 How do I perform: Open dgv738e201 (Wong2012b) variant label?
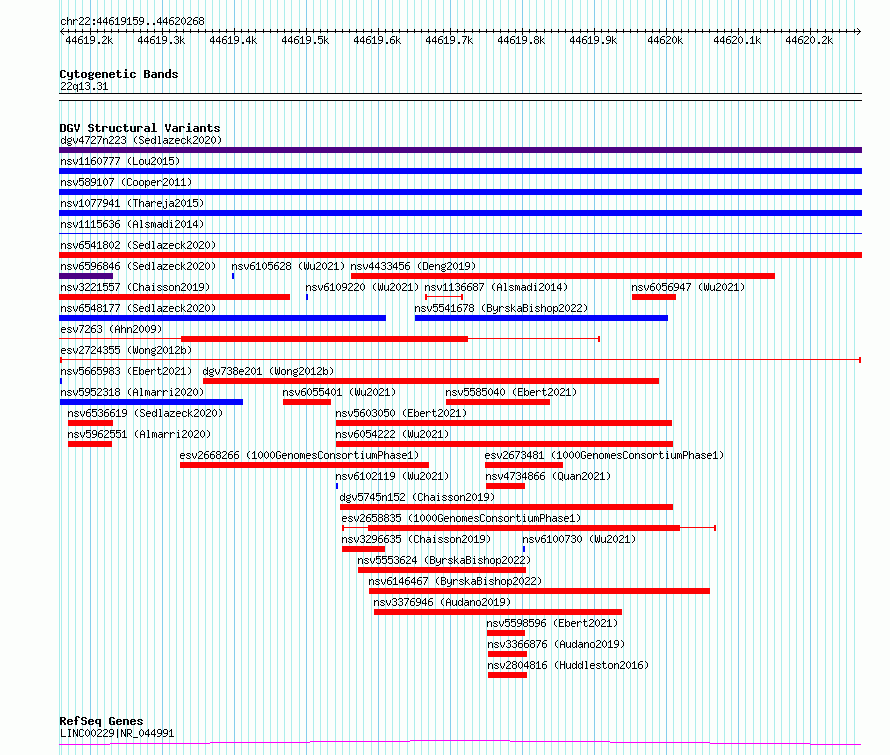tap(268, 371)
